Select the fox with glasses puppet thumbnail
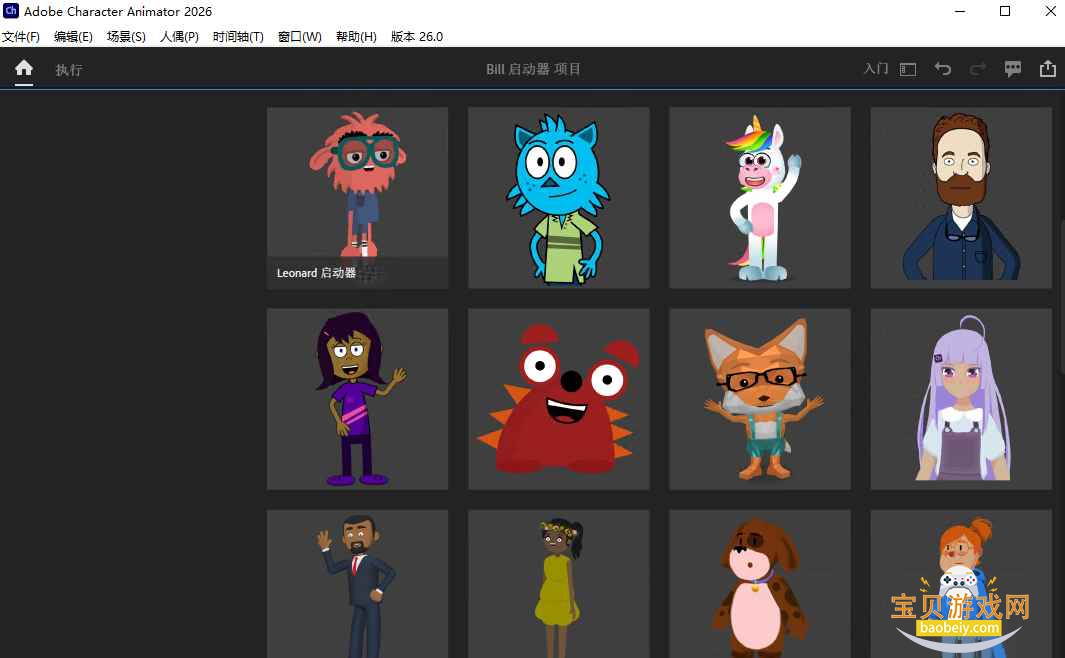Image resolution: width=1065 pixels, height=658 pixels. (x=759, y=399)
